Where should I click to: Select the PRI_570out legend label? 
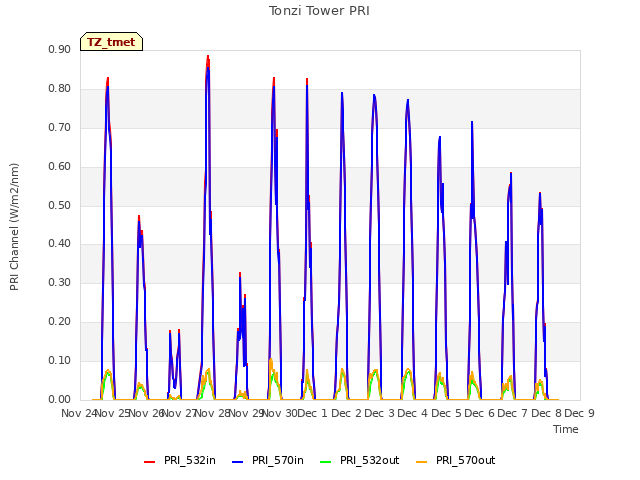pos(465,460)
